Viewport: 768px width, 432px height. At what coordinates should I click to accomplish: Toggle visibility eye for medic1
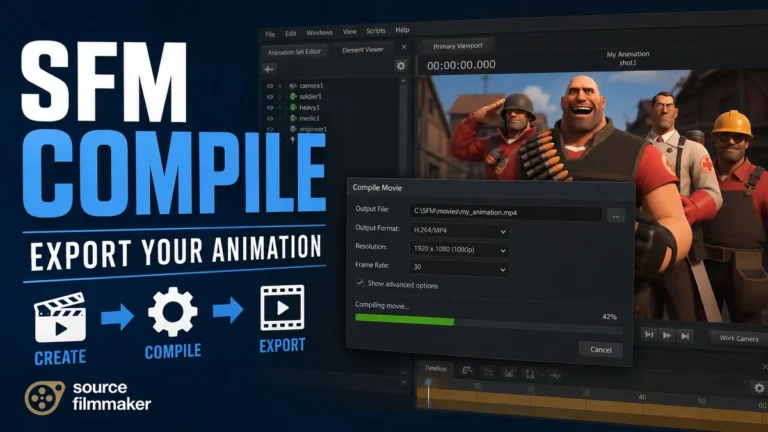pyautogui.click(x=269, y=118)
